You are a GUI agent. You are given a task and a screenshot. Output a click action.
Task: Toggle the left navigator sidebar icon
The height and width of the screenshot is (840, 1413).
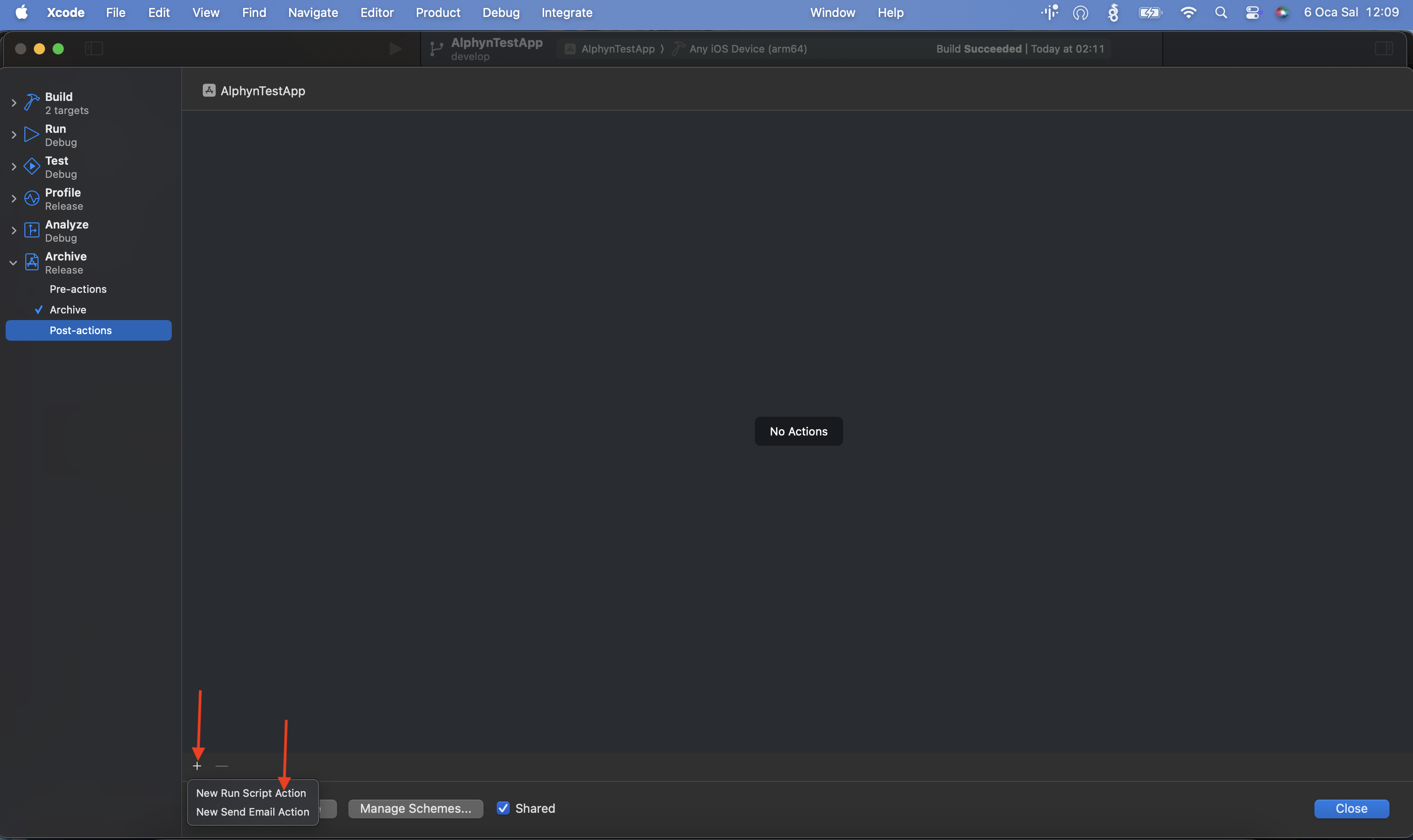tap(94, 49)
